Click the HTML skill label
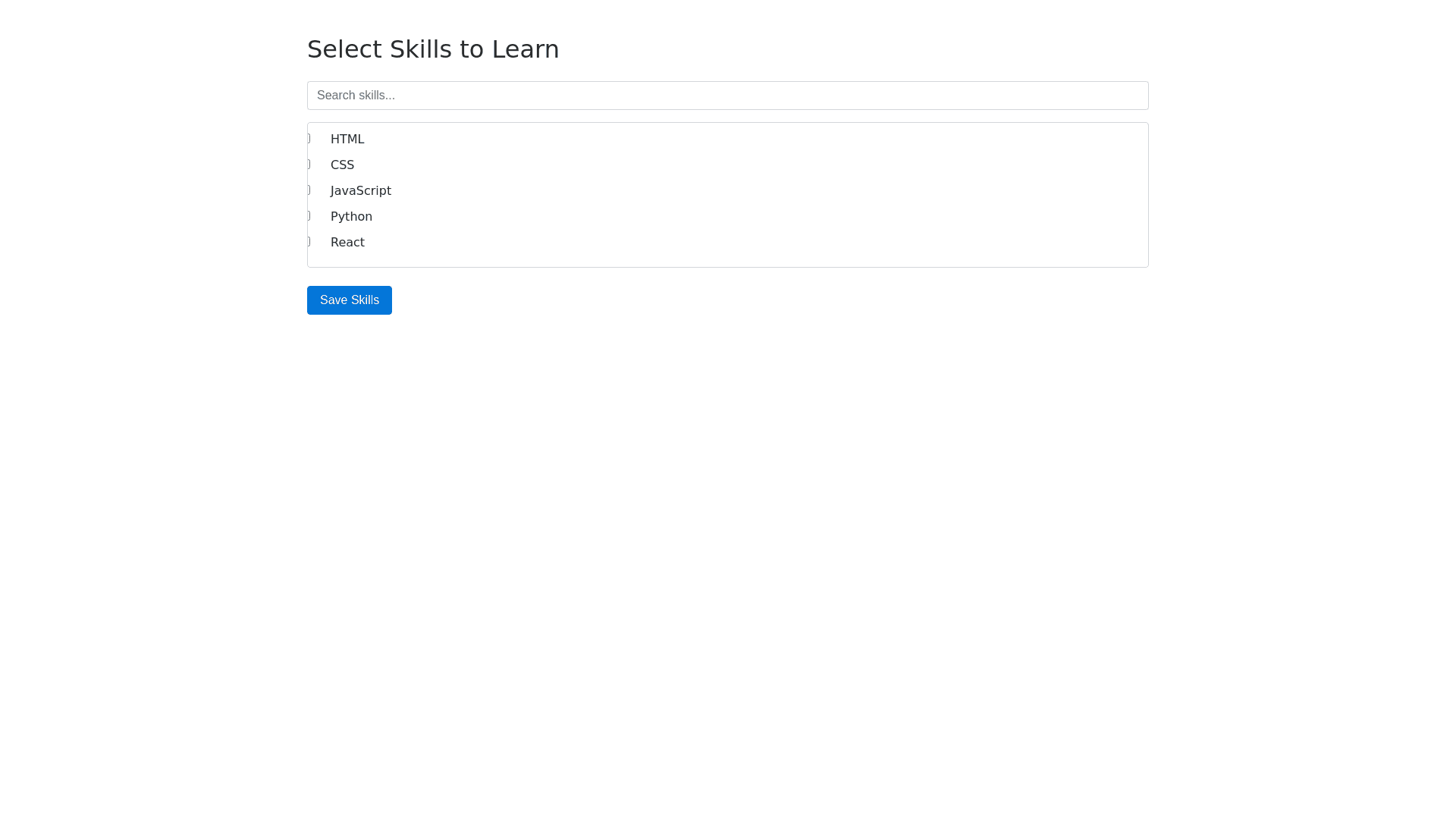 [347, 140]
